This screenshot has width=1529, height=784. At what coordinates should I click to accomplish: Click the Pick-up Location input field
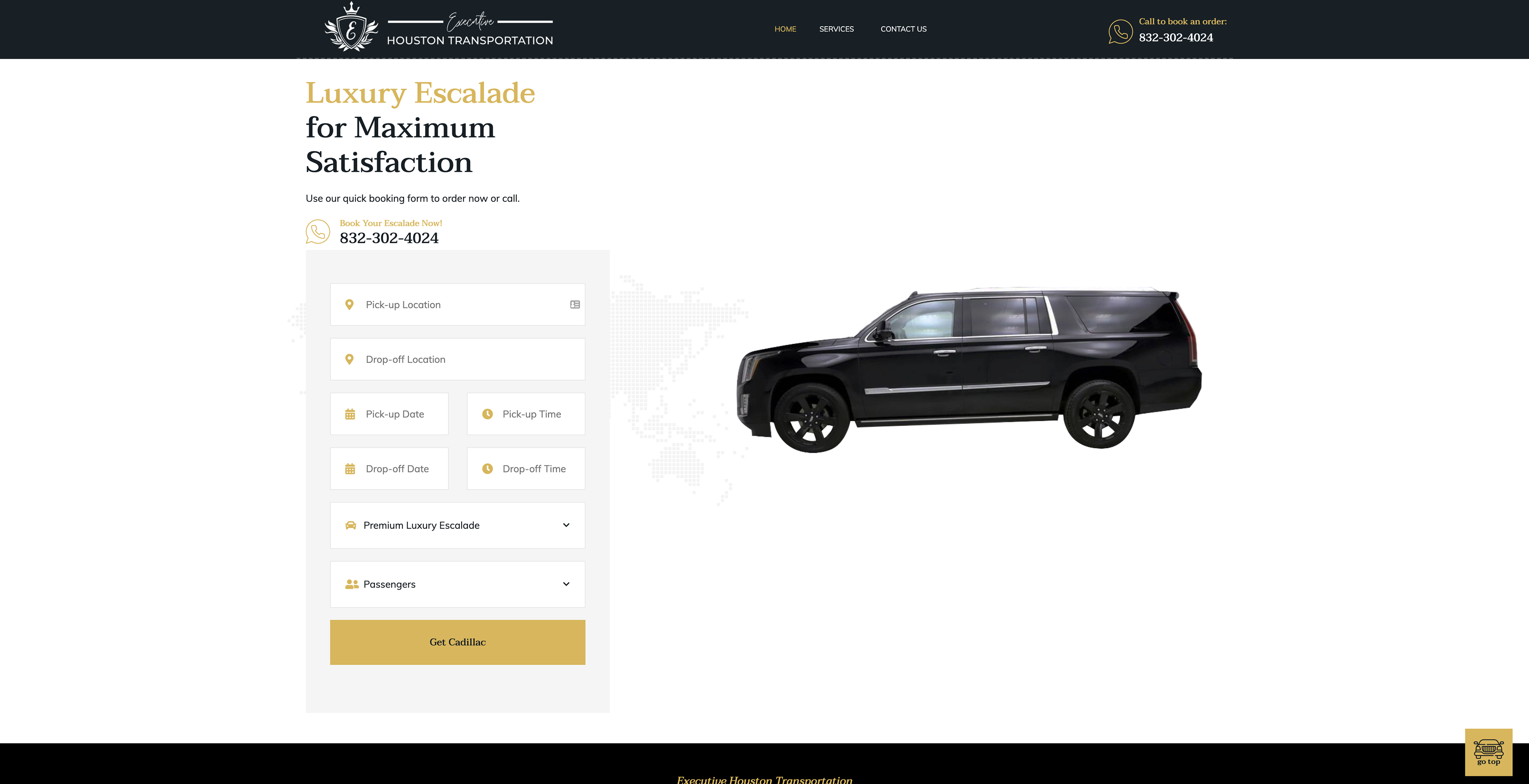click(458, 304)
